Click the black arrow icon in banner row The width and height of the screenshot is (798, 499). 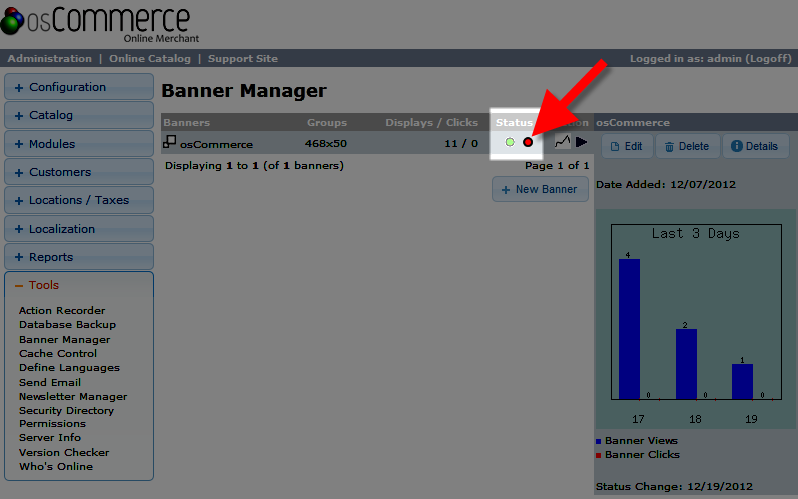(x=581, y=143)
